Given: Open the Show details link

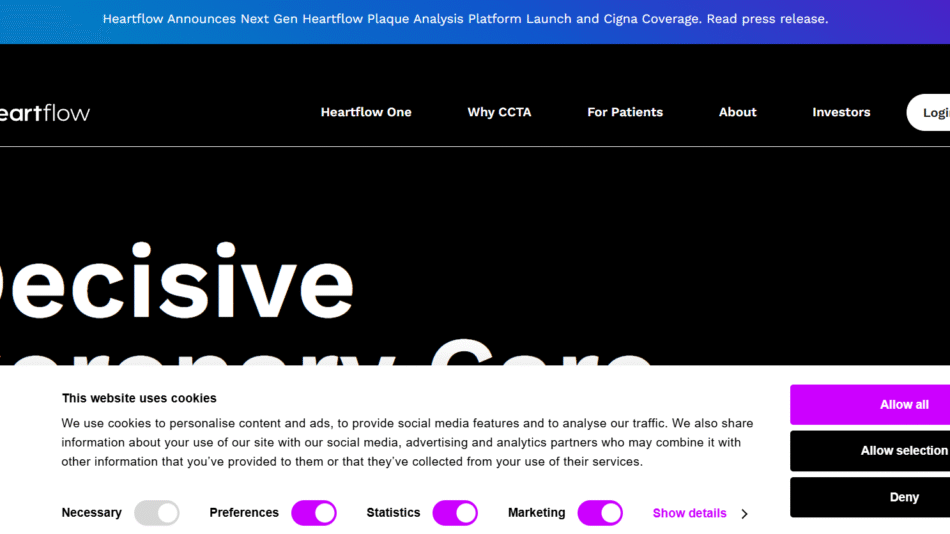Looking at the screenshot, I should pos(689,513).
